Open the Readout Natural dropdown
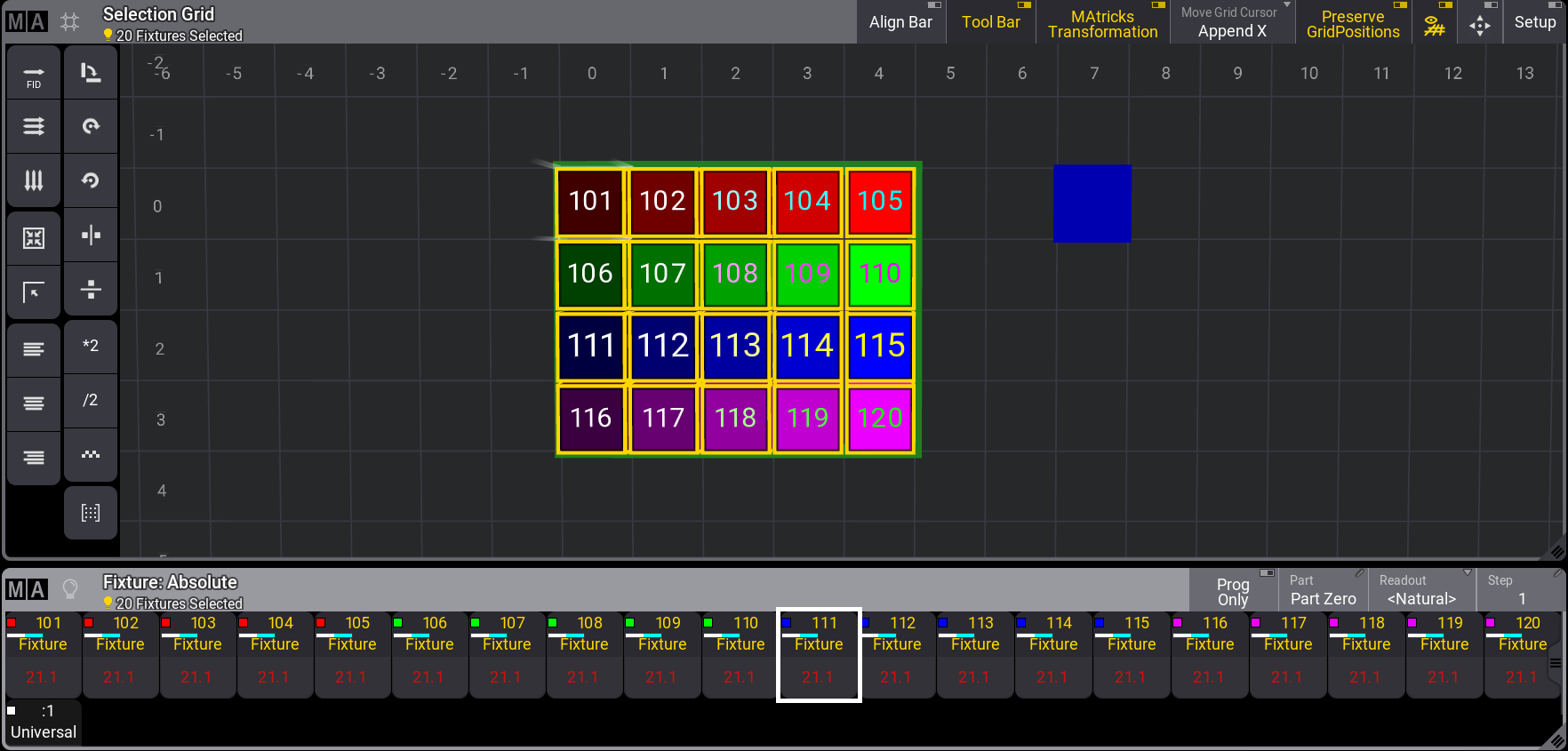The image size is (1568, 751). point(1421,590)
